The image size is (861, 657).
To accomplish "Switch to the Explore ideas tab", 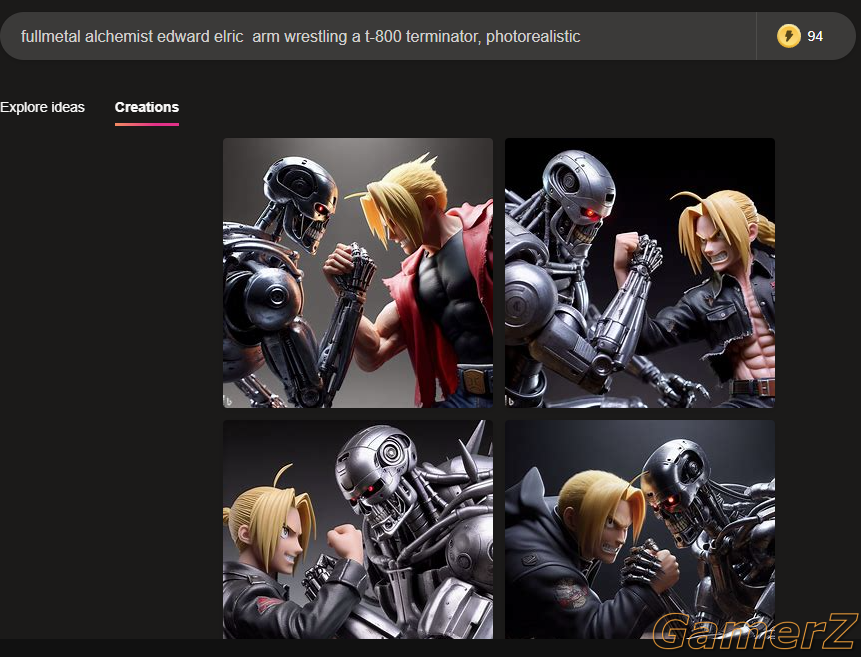I will 42,107.
